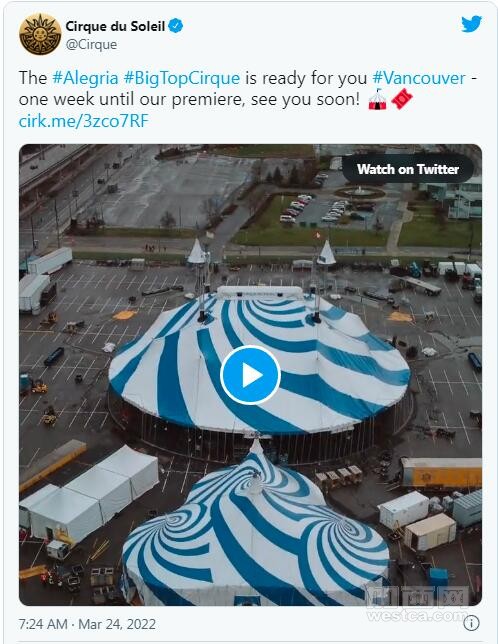Open the #Alegria hashtag

[85, 78]
